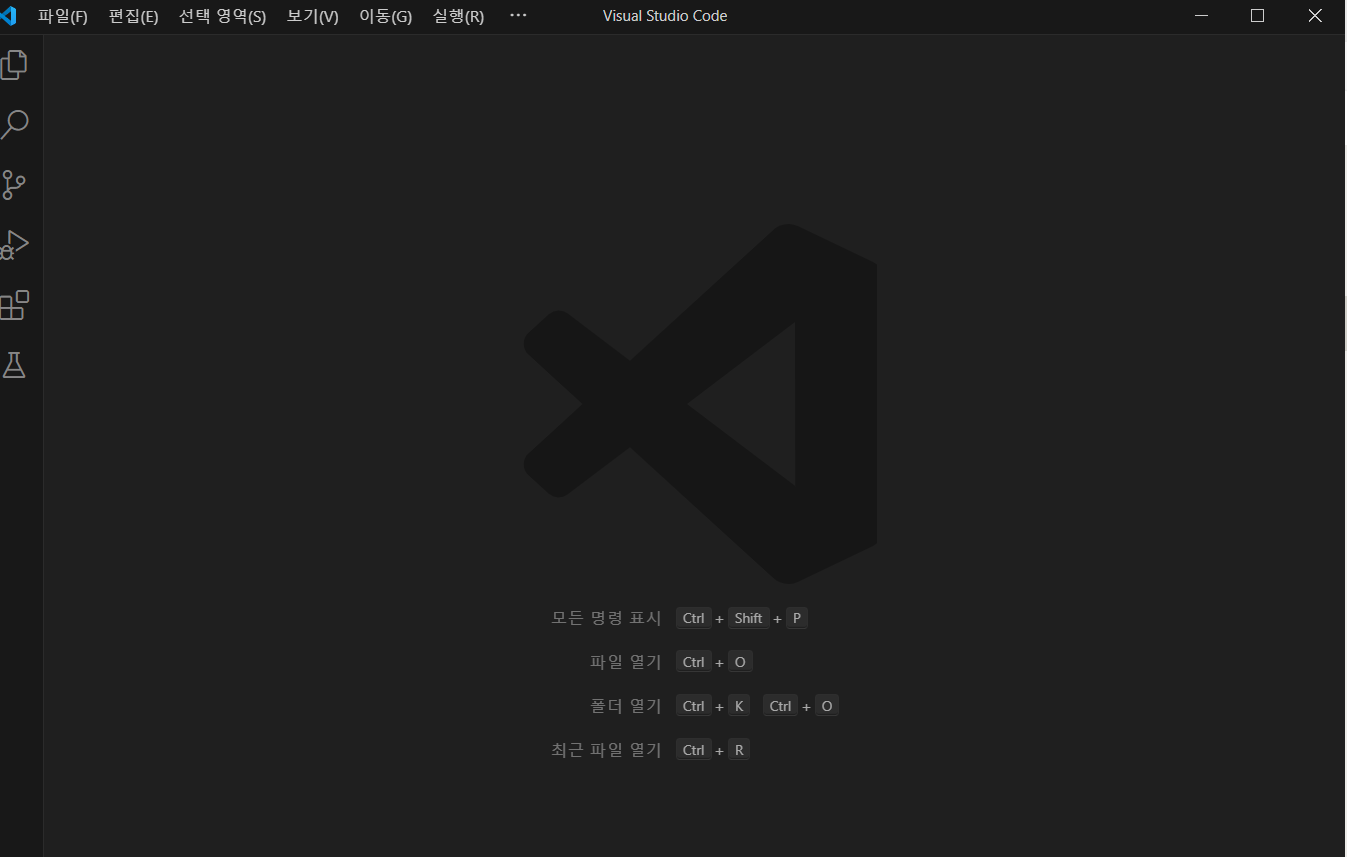
Task: Maximize the Visual Studio Code window
Action: (1258, 16)
